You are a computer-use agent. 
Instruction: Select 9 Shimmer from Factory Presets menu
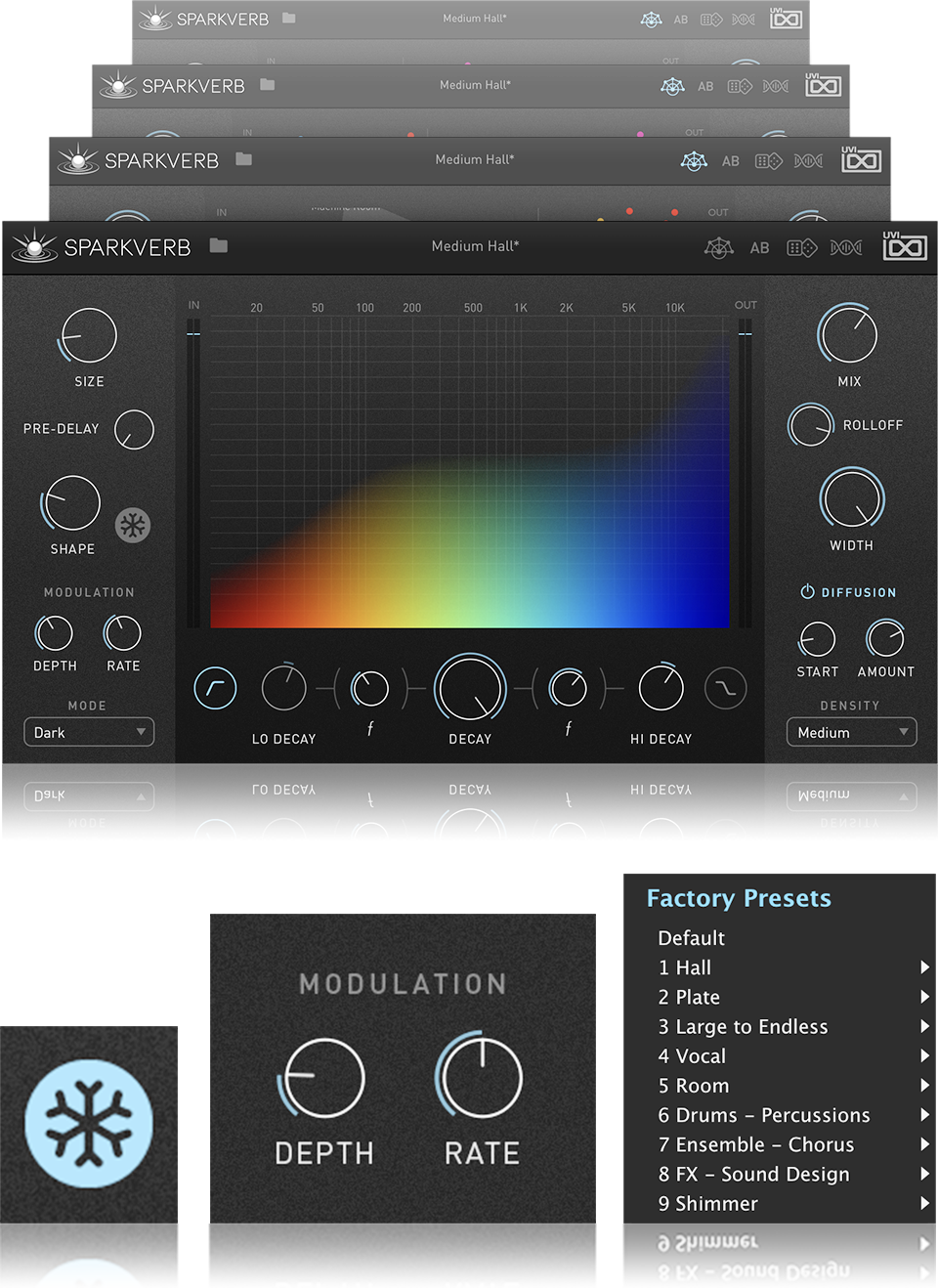click(707, 1204)
